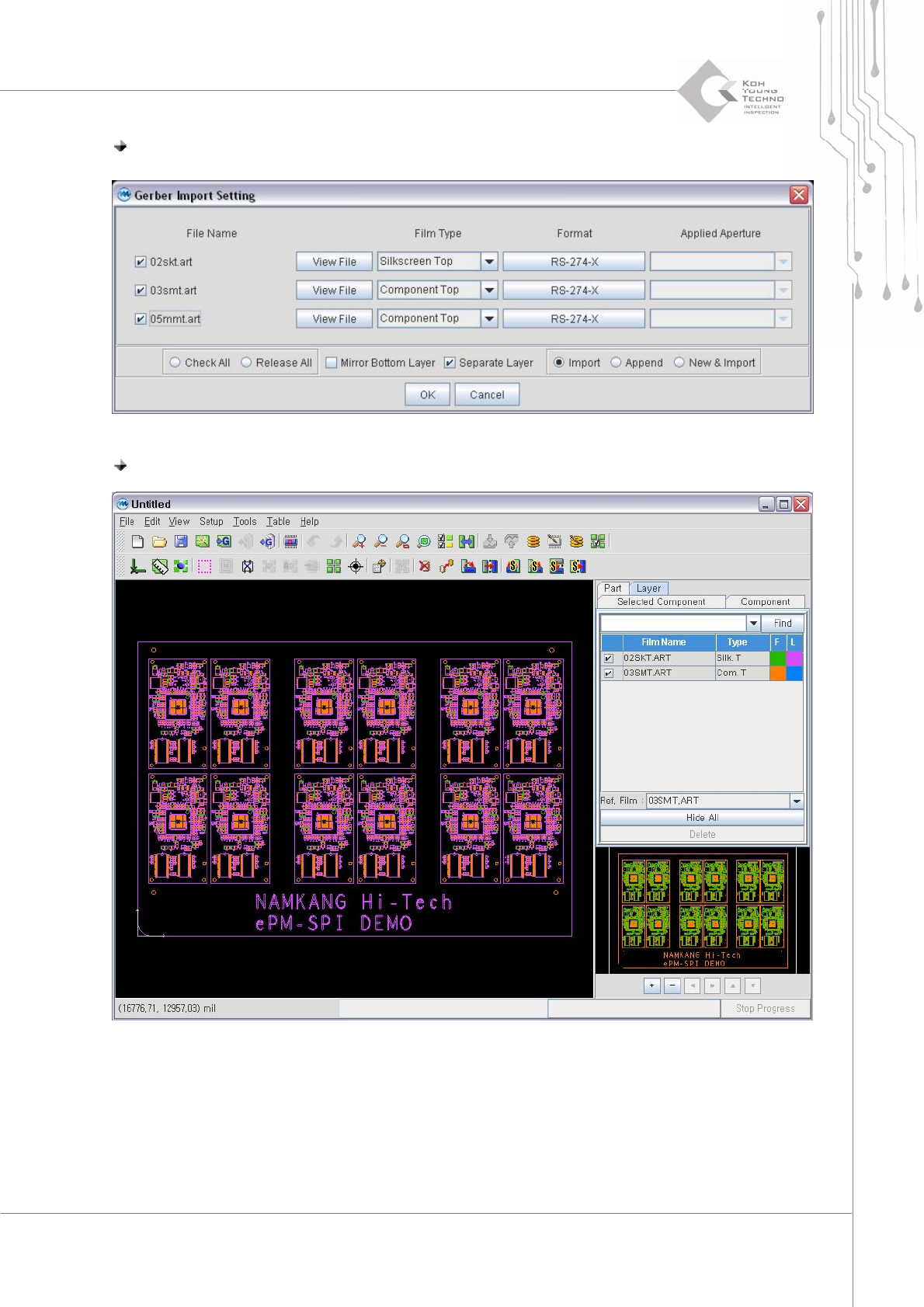The width and height of the screenshot is (924, 1307).
Task: Select the ruler measure tool icon
Action: (160, 567)
